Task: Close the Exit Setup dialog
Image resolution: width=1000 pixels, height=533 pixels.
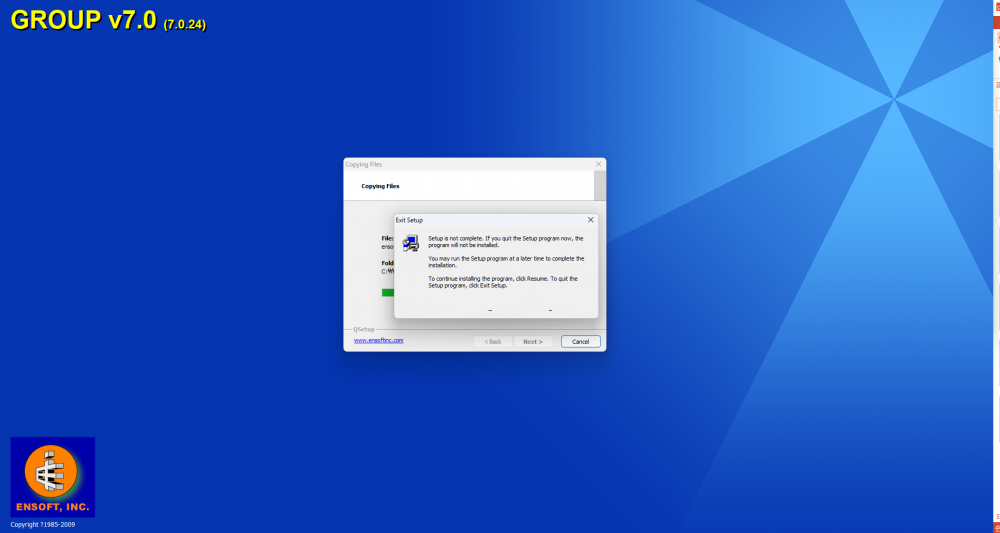Action: click(x=591, y=220)
